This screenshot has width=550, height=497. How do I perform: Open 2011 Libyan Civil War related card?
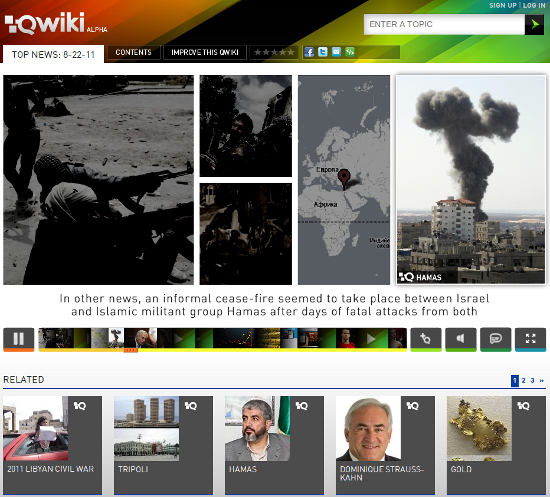point(53,445)
